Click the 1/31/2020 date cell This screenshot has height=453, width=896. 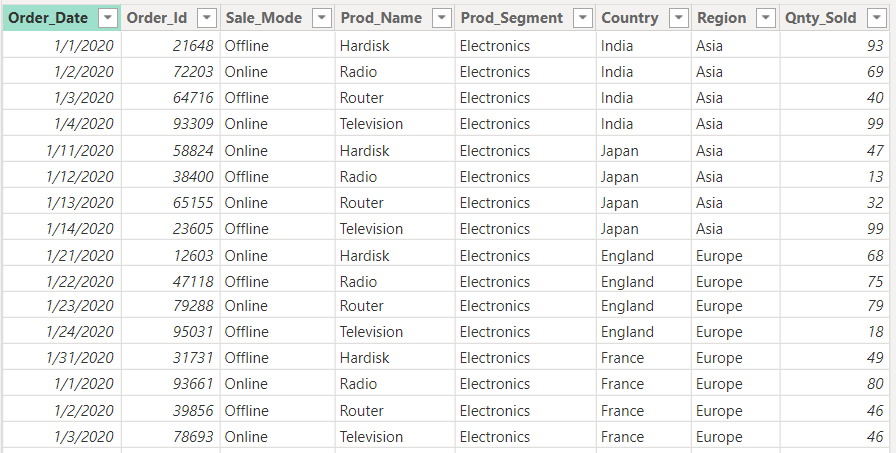tap(80, 358)
